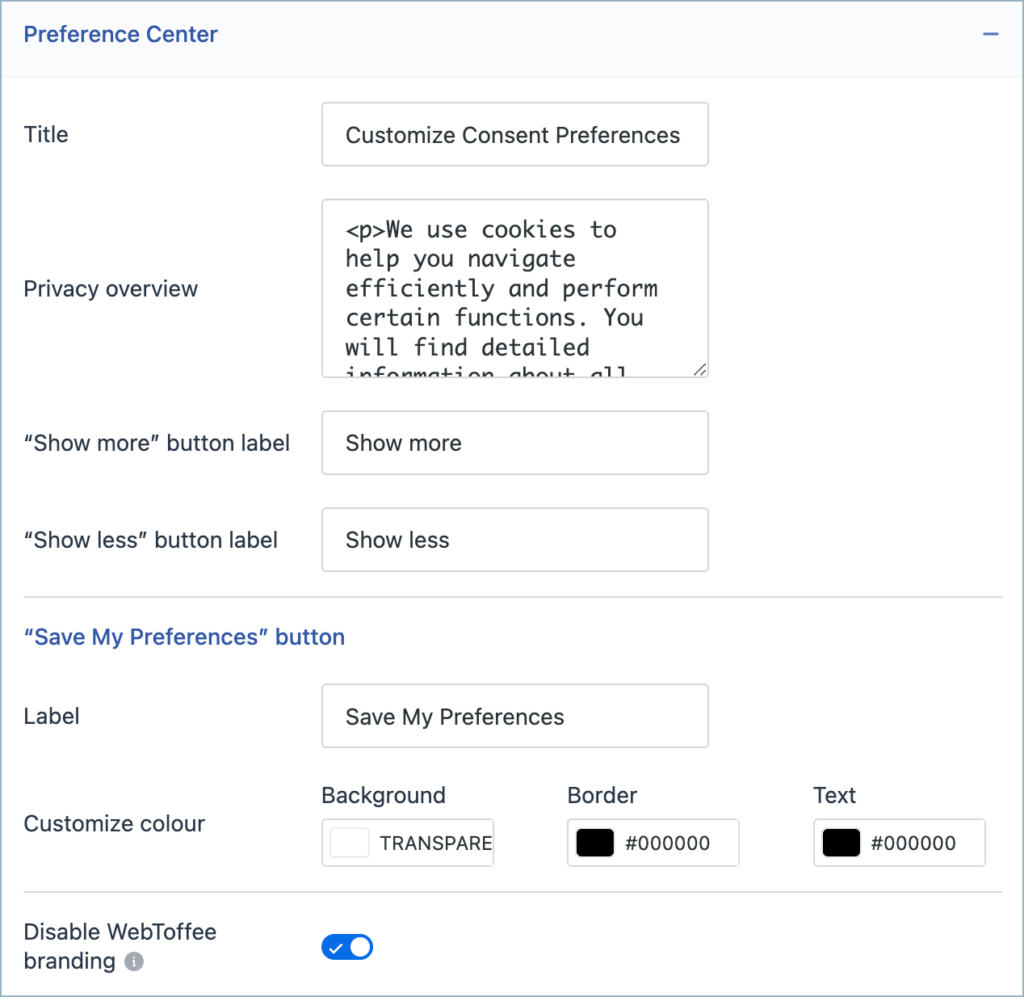Image resolution: width=1024 pixels, height=997 pixels.
Task: Edit the "Show less" button label field
Action: (x=515, y=540)
